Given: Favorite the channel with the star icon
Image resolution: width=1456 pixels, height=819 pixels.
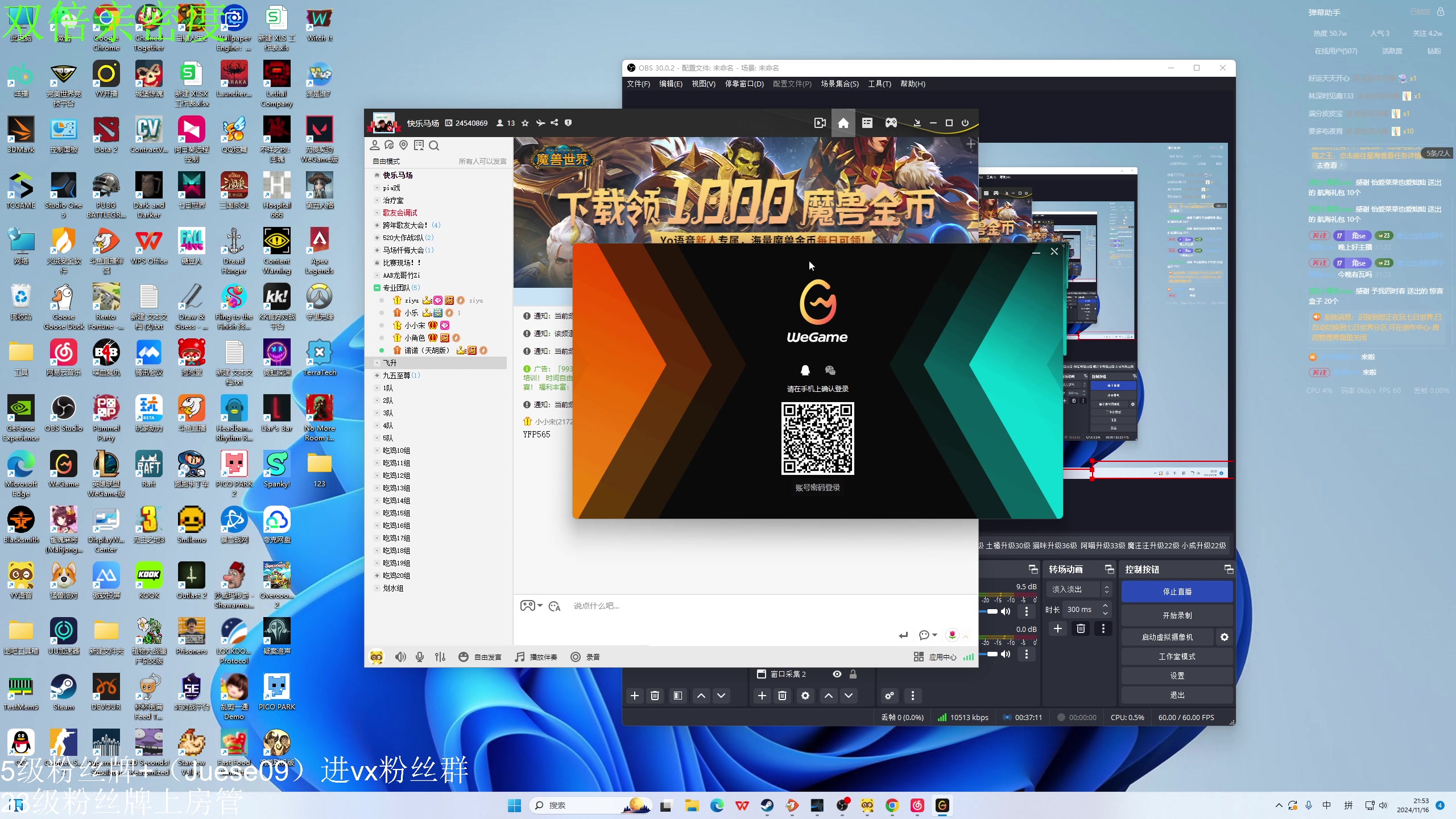Looking at the screenshot, I should (525, 123).
